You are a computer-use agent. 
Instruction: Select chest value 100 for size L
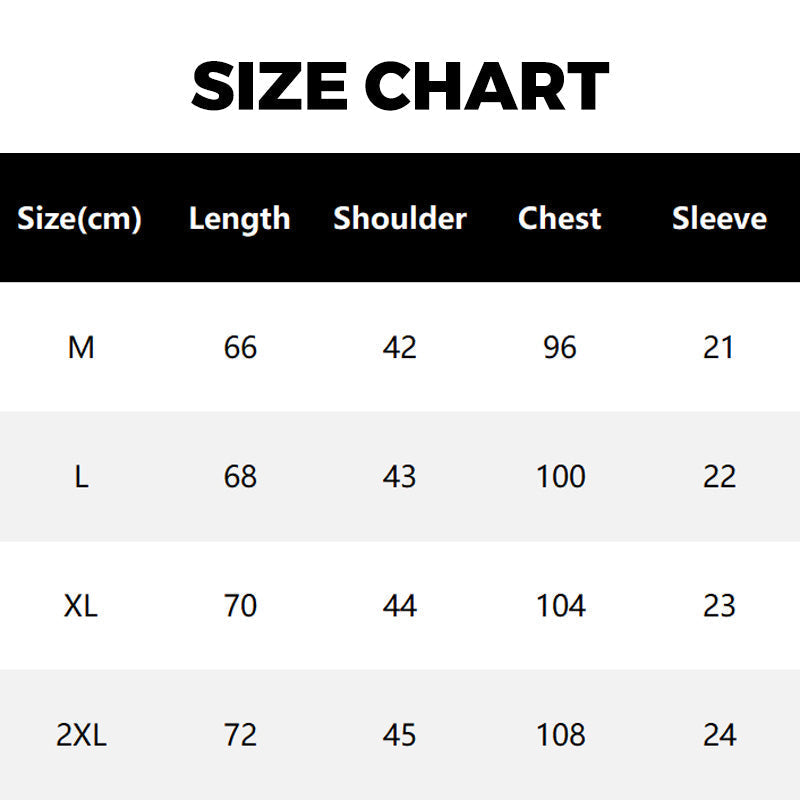560,476
